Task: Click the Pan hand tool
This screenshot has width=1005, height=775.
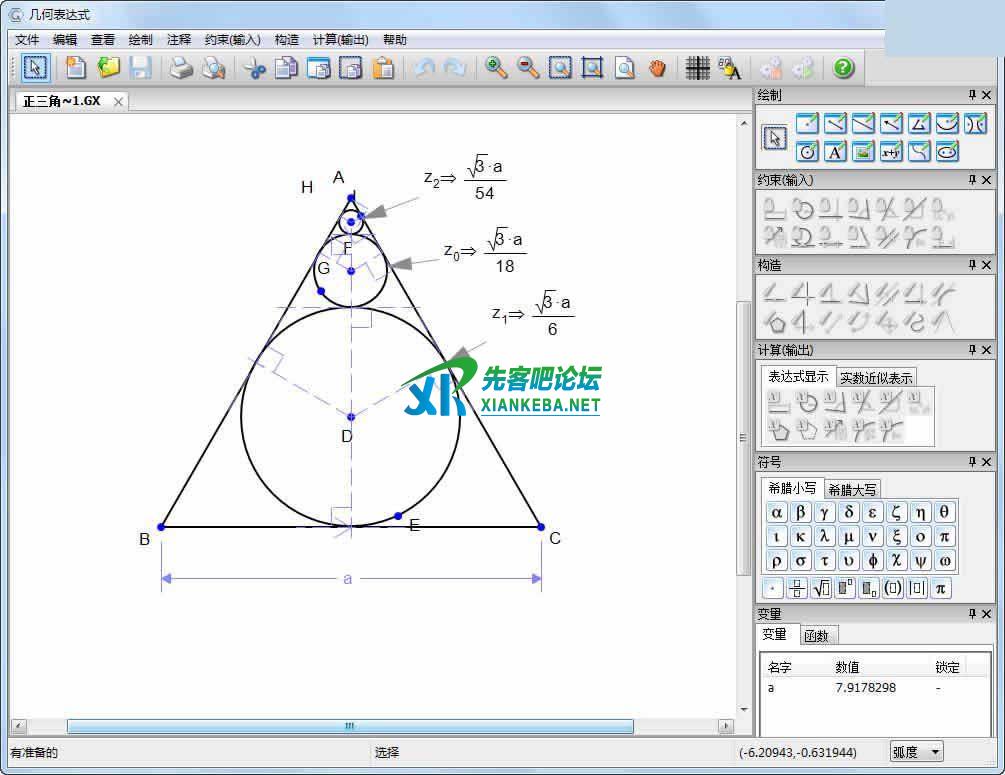Action: click(657, 68)
